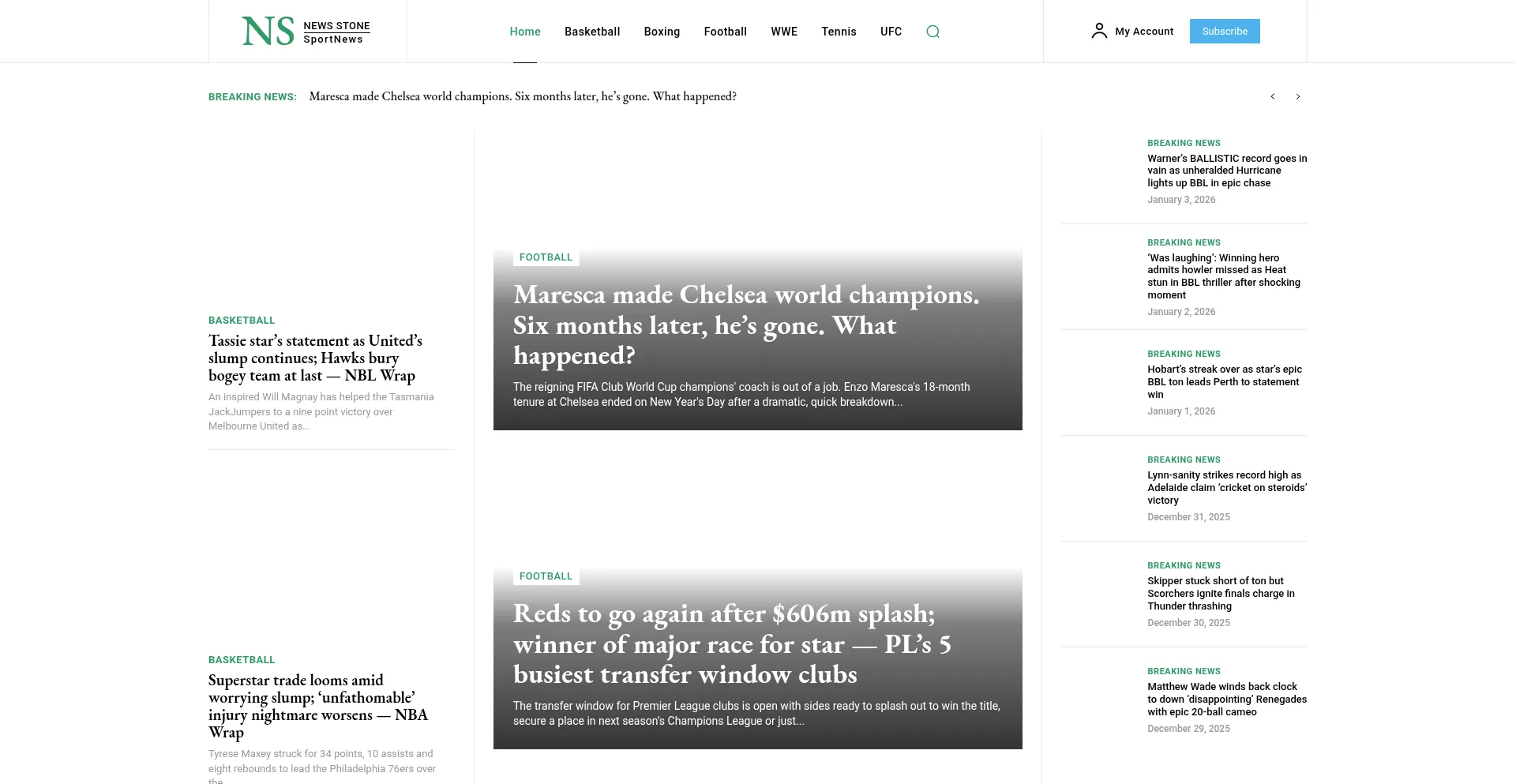Open the UFC section

[891, 32]
